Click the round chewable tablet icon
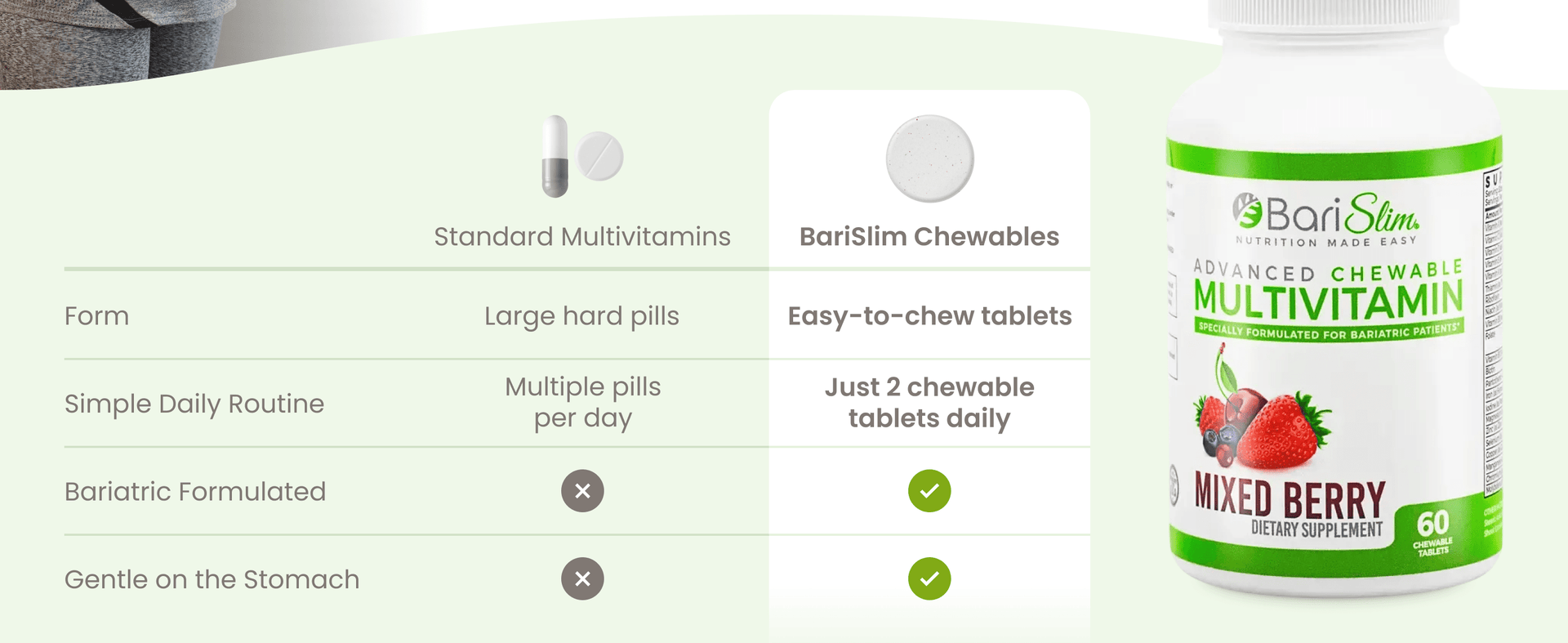The width and height of the screenshot is (1568, 643). point(929,159)
